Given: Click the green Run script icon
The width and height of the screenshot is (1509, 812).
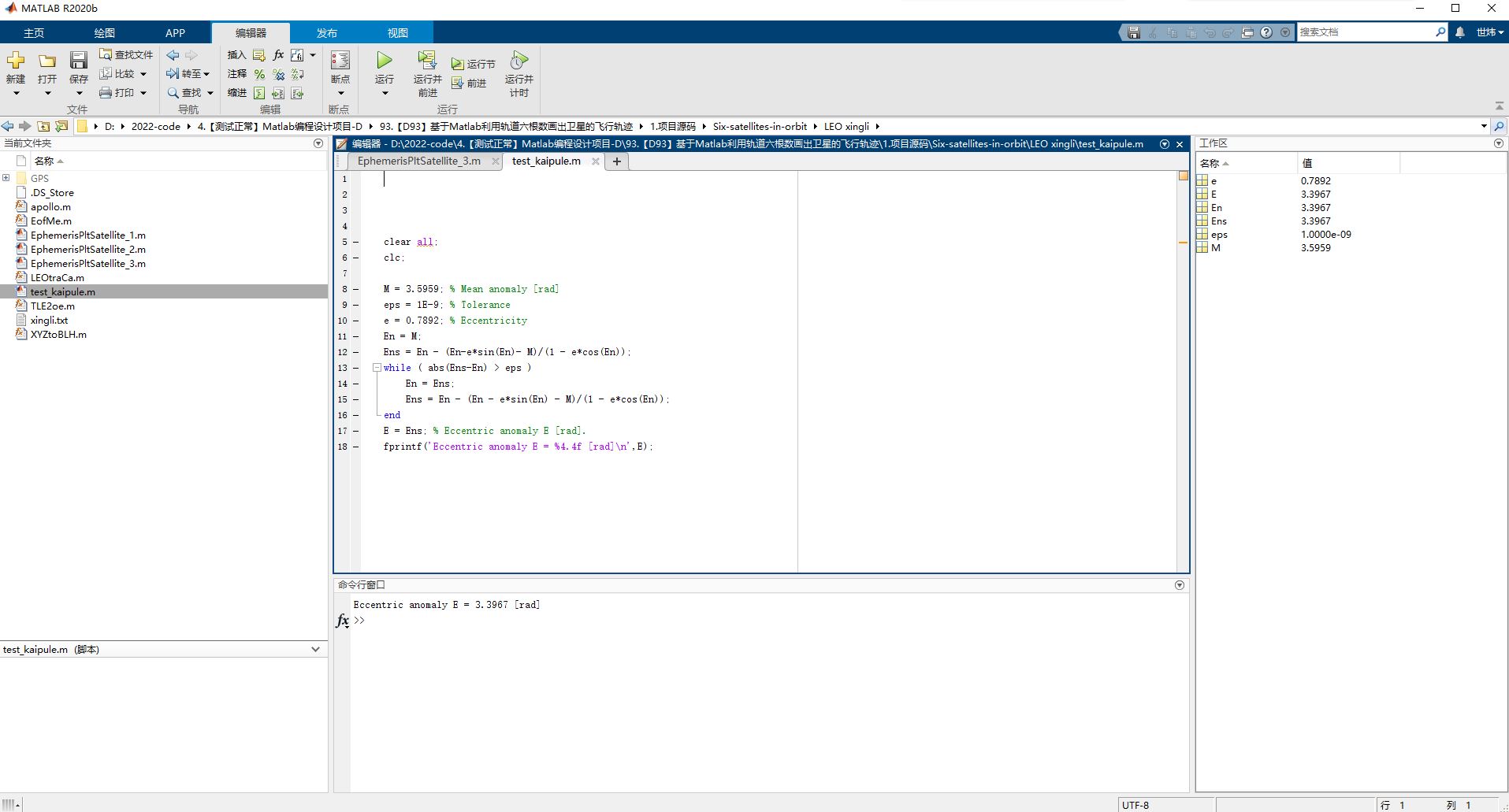Looking at the screenshot, I should pos(385,61).
